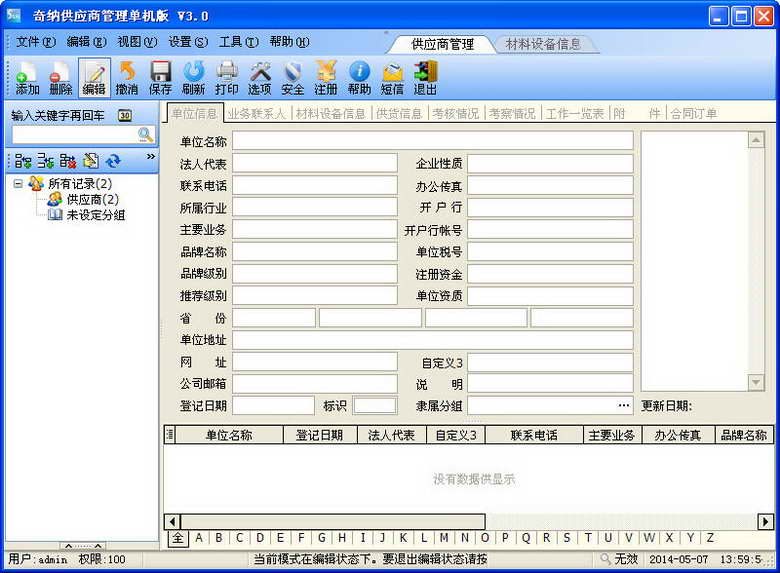Click the notes panel scroll up arrow

[756, 140]
